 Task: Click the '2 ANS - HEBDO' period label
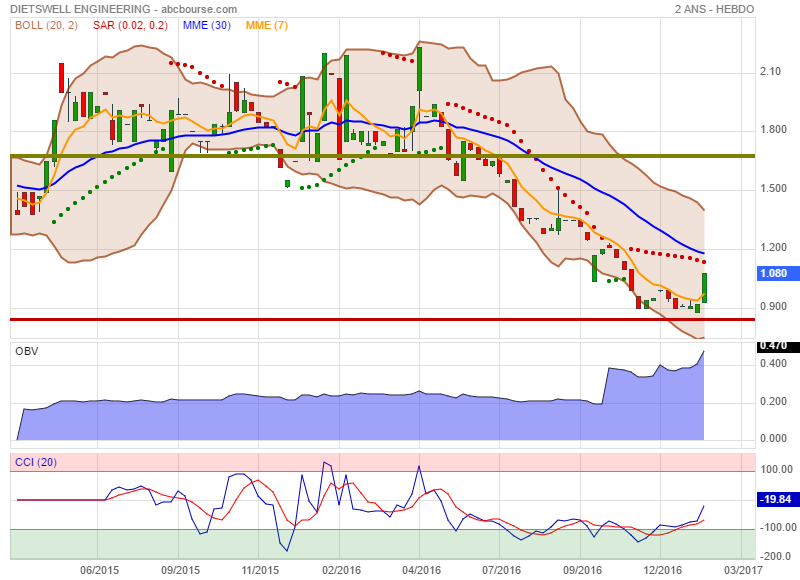[x=714, y=9]
